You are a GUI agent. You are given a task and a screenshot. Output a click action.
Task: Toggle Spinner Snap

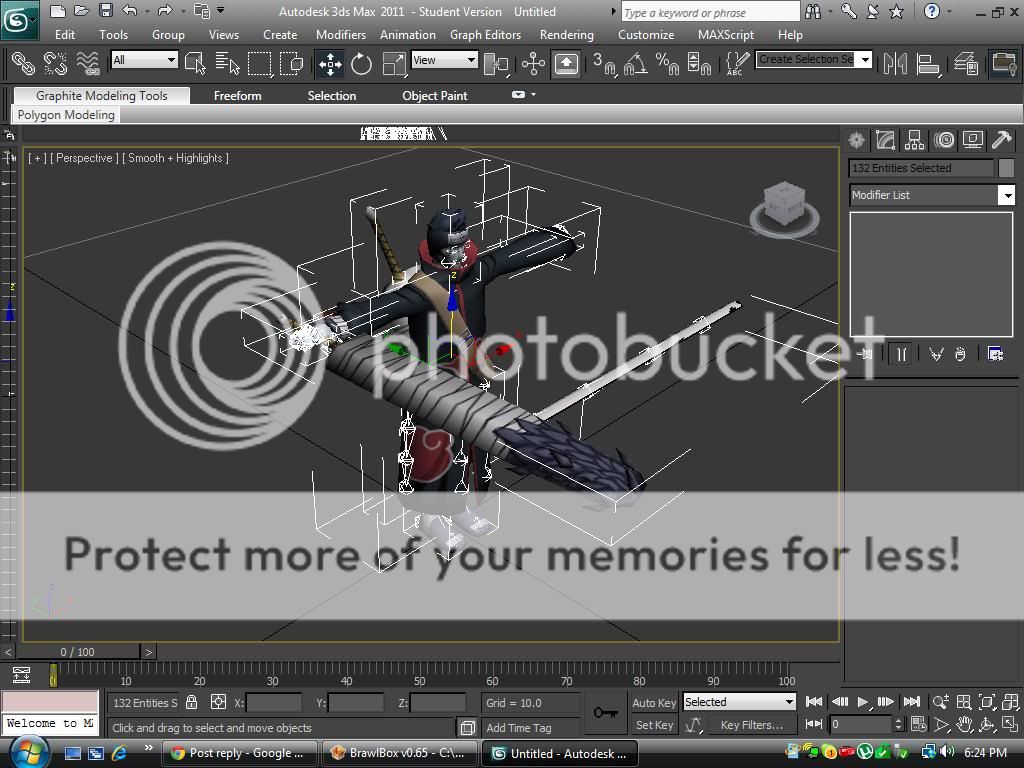699,63
